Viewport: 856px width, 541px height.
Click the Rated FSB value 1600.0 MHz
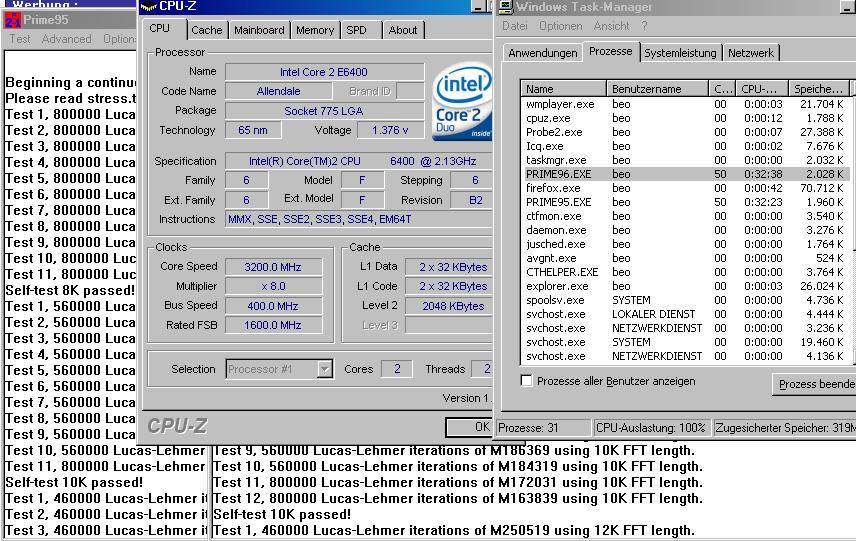(273, 325)
